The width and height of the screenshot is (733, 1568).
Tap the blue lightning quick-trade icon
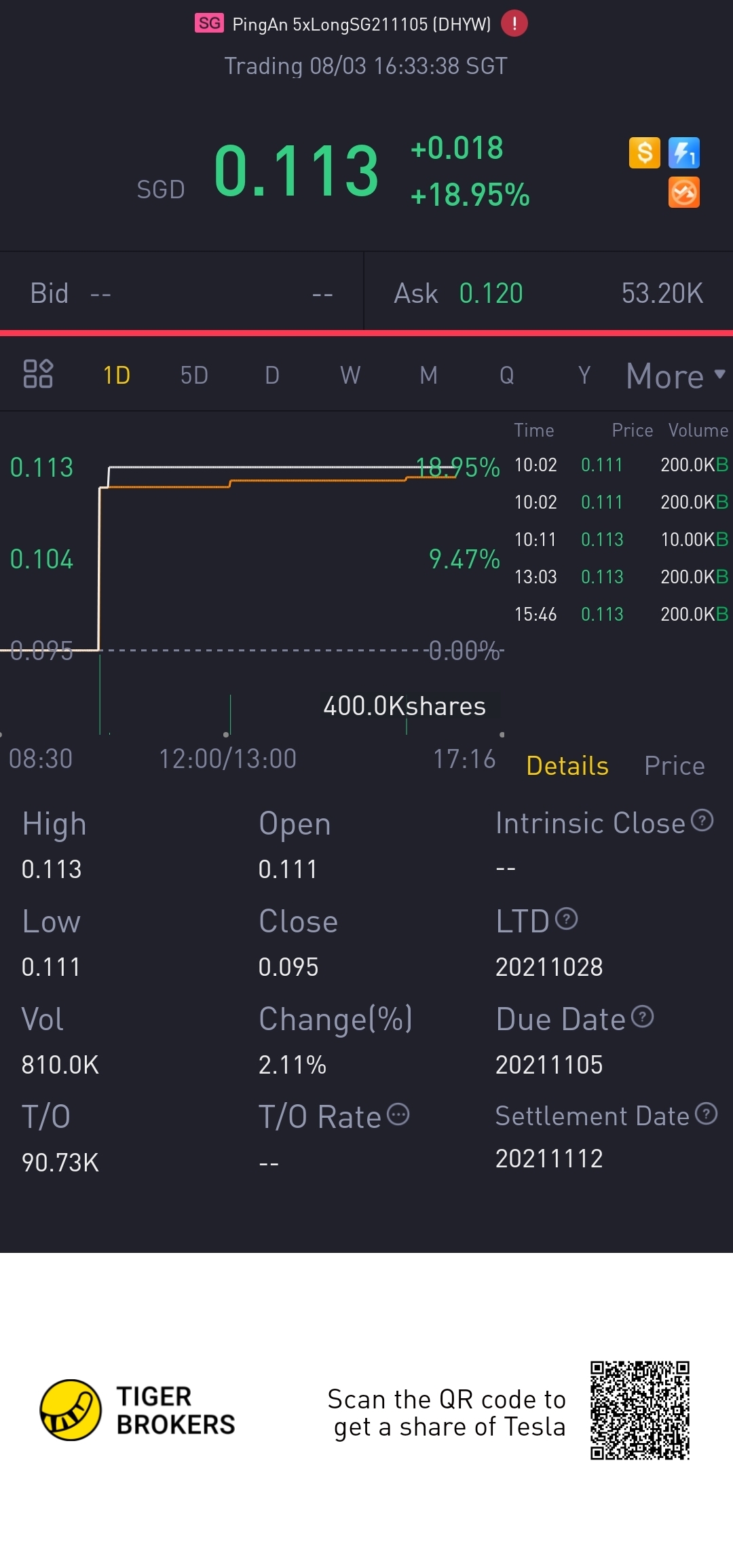click(x=683, y=153)
